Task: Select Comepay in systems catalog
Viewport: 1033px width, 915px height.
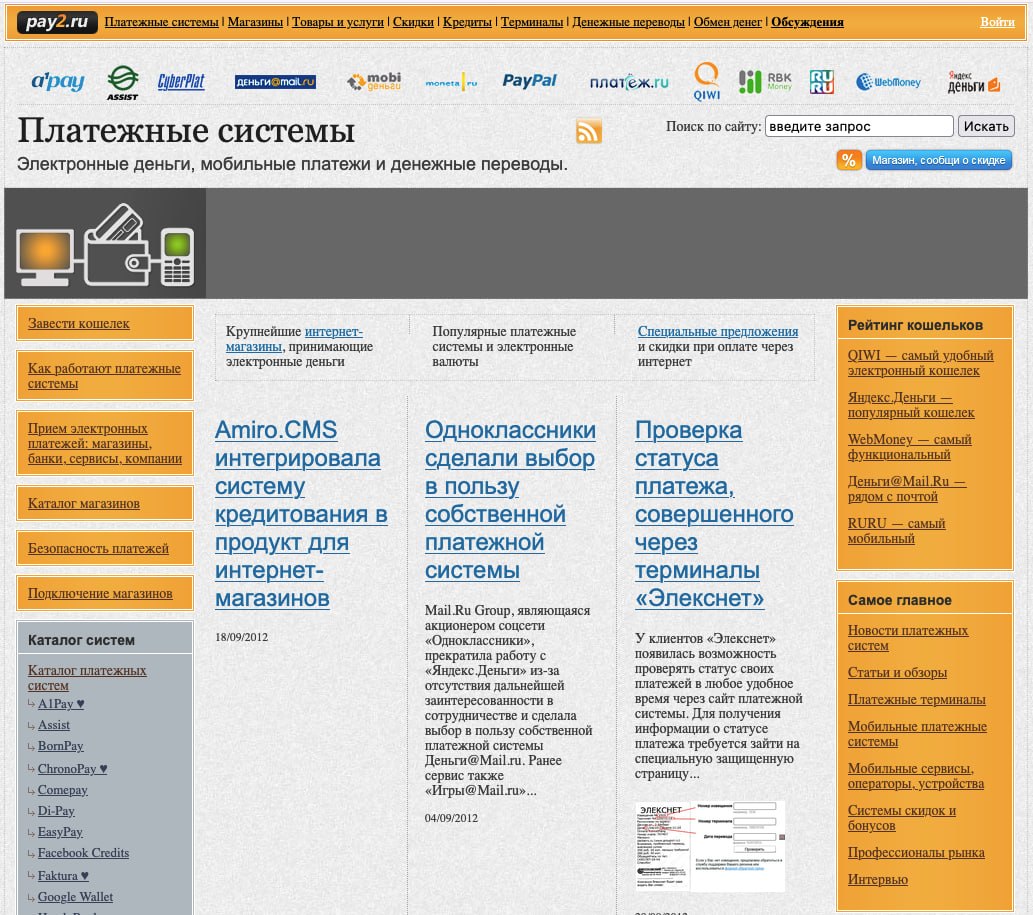Action: pos(63,790)
